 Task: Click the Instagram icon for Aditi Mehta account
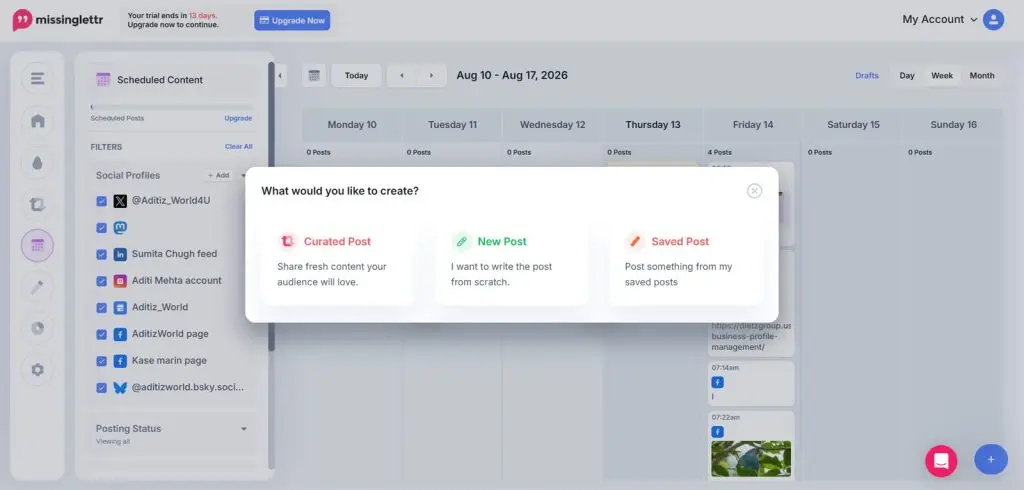(120, 281)
